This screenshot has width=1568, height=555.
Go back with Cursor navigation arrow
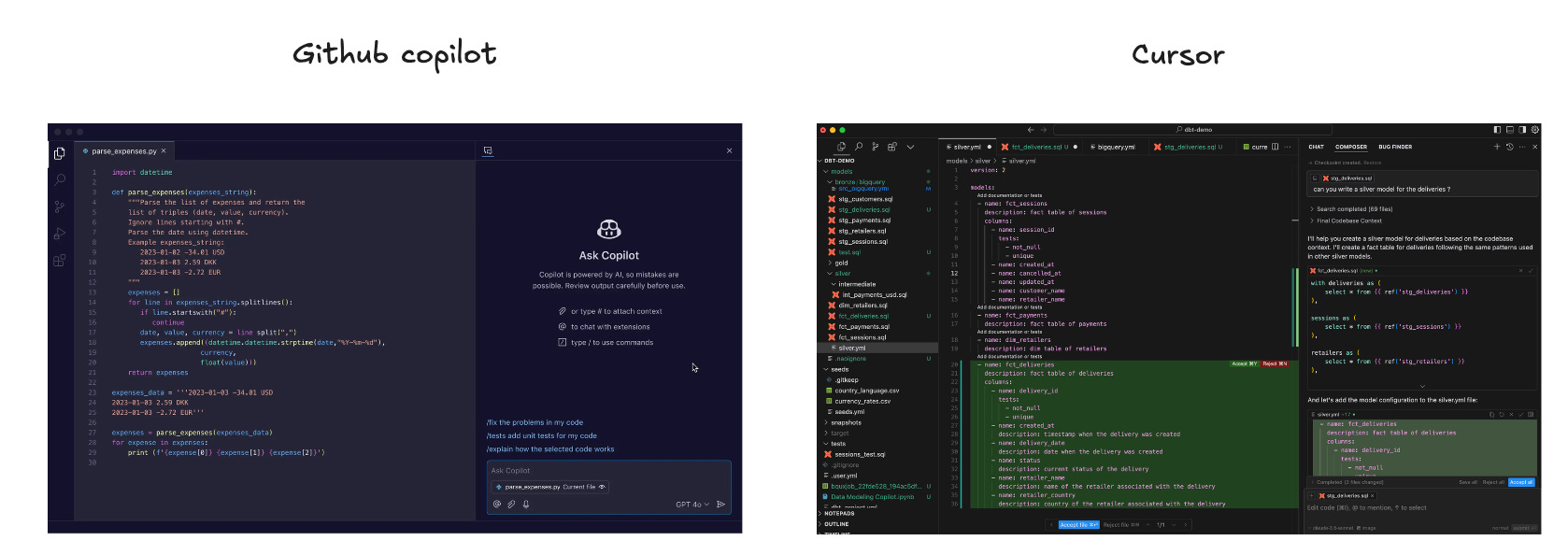pos(1031,130)
